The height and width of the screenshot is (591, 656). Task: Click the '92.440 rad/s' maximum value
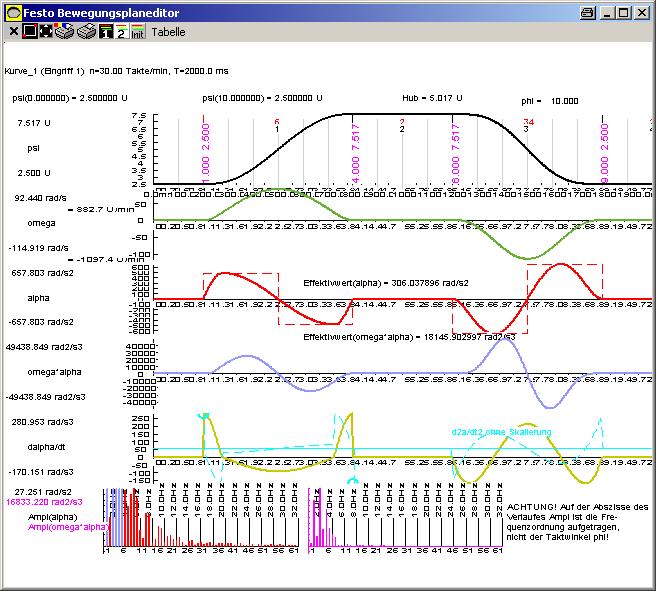click(40, 198)
